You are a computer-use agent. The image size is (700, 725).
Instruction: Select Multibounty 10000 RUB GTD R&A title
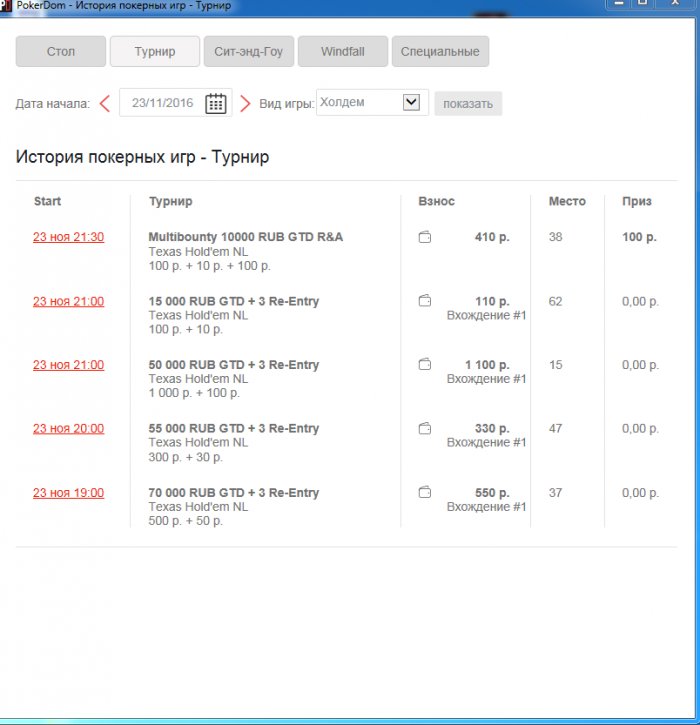pos(246,237)
